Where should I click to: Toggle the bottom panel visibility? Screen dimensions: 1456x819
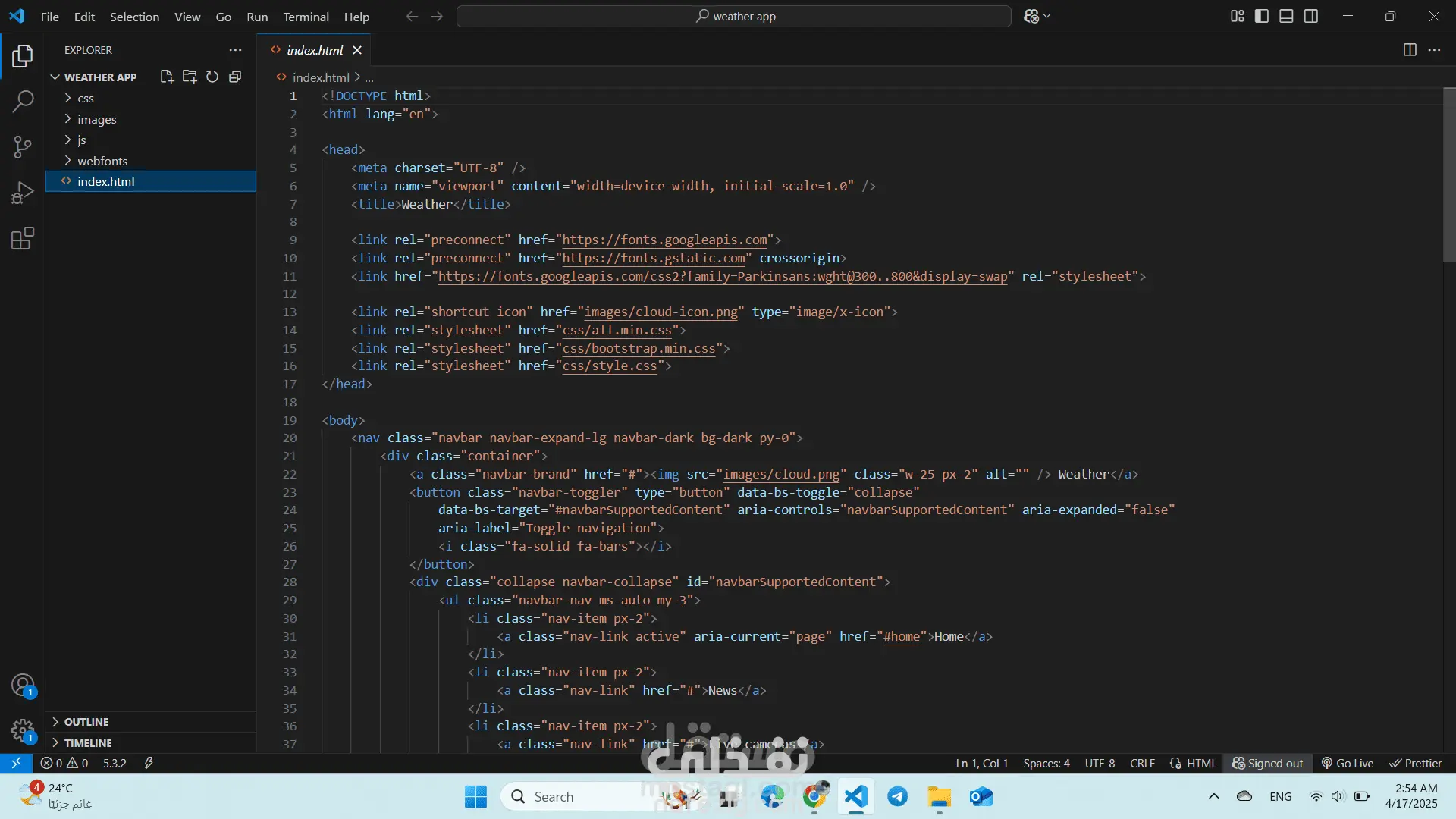[1286, 16]
